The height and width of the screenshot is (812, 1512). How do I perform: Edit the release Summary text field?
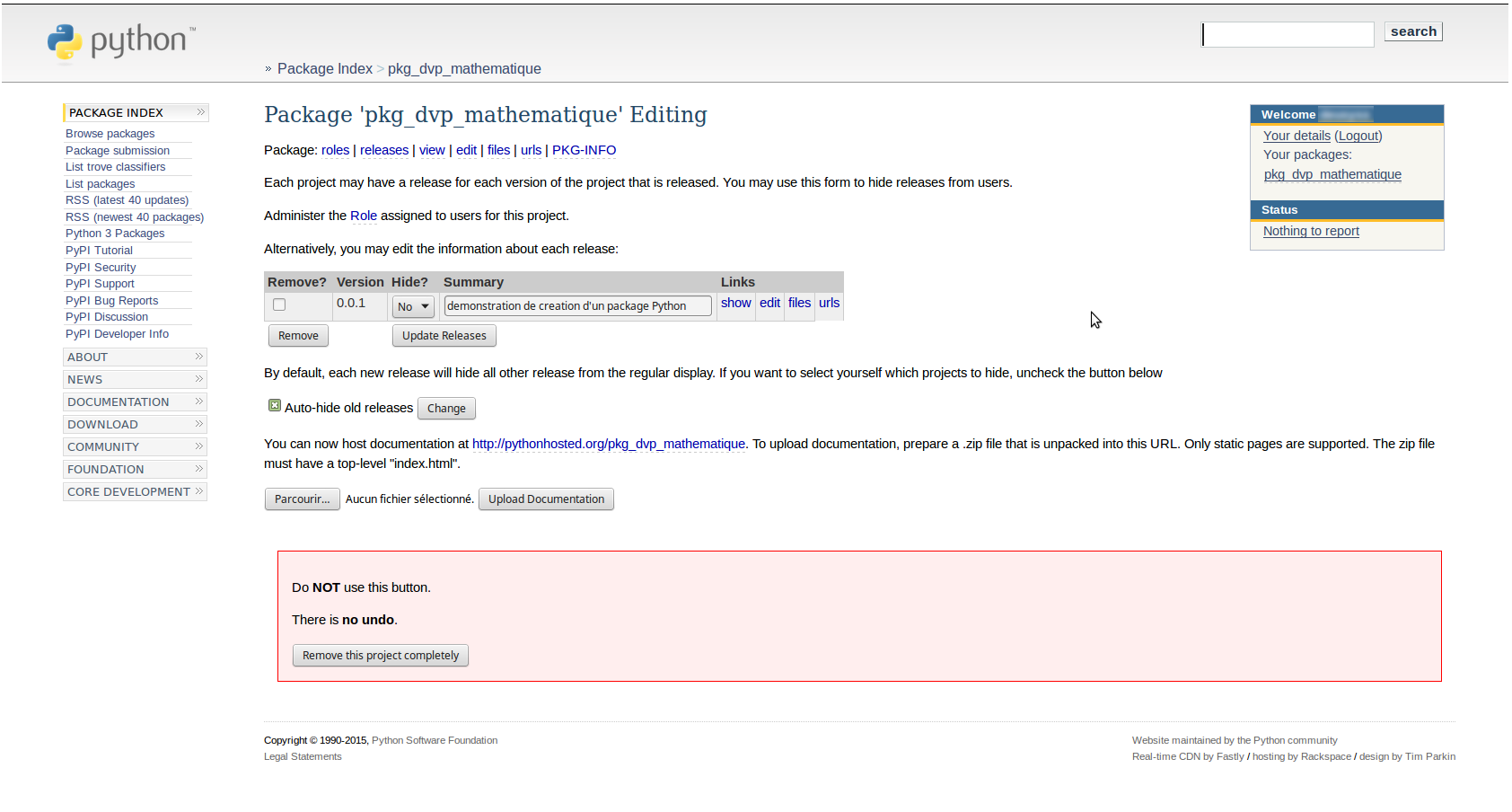click(x=577, y=306)
